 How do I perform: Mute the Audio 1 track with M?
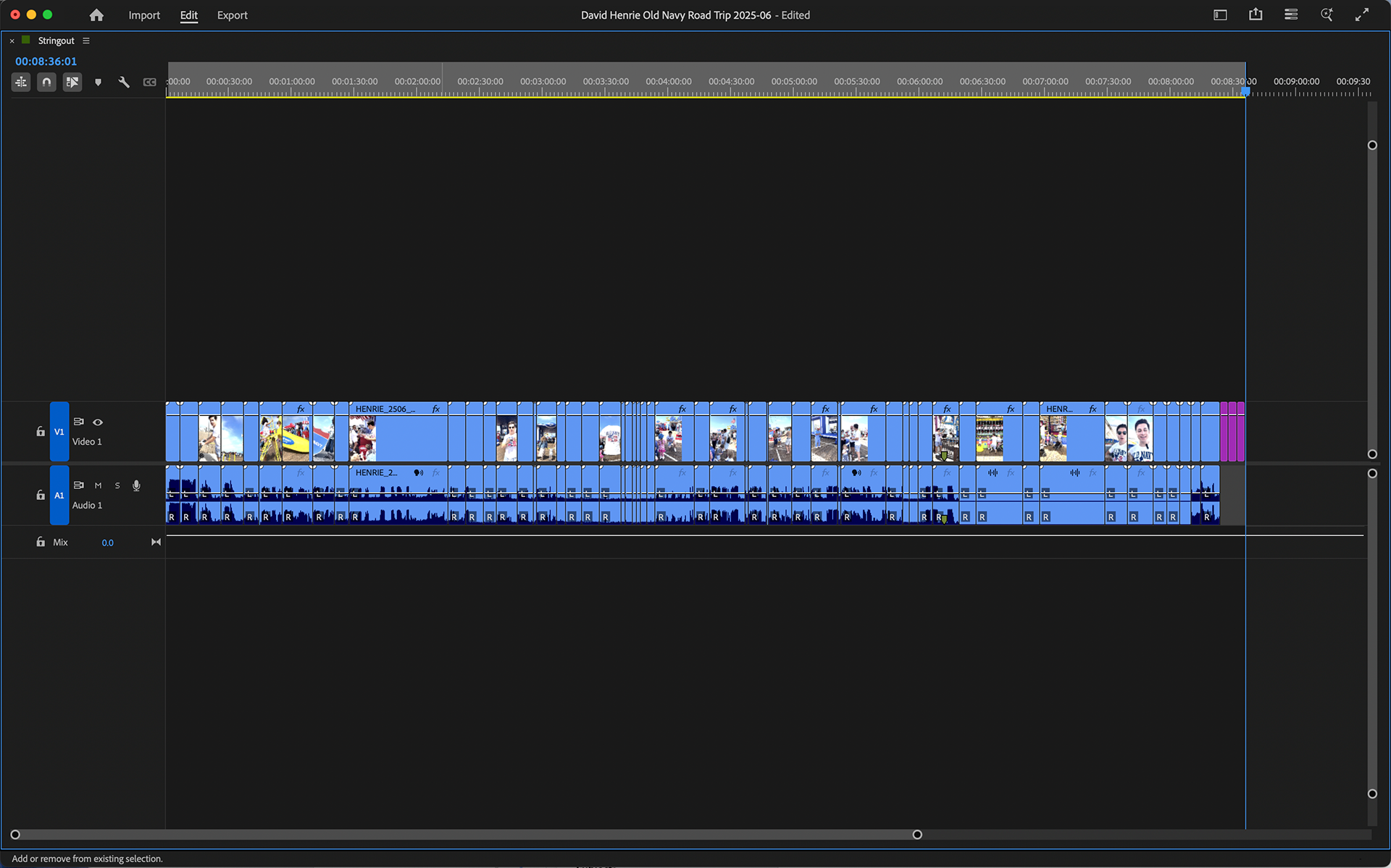point(98,485)
